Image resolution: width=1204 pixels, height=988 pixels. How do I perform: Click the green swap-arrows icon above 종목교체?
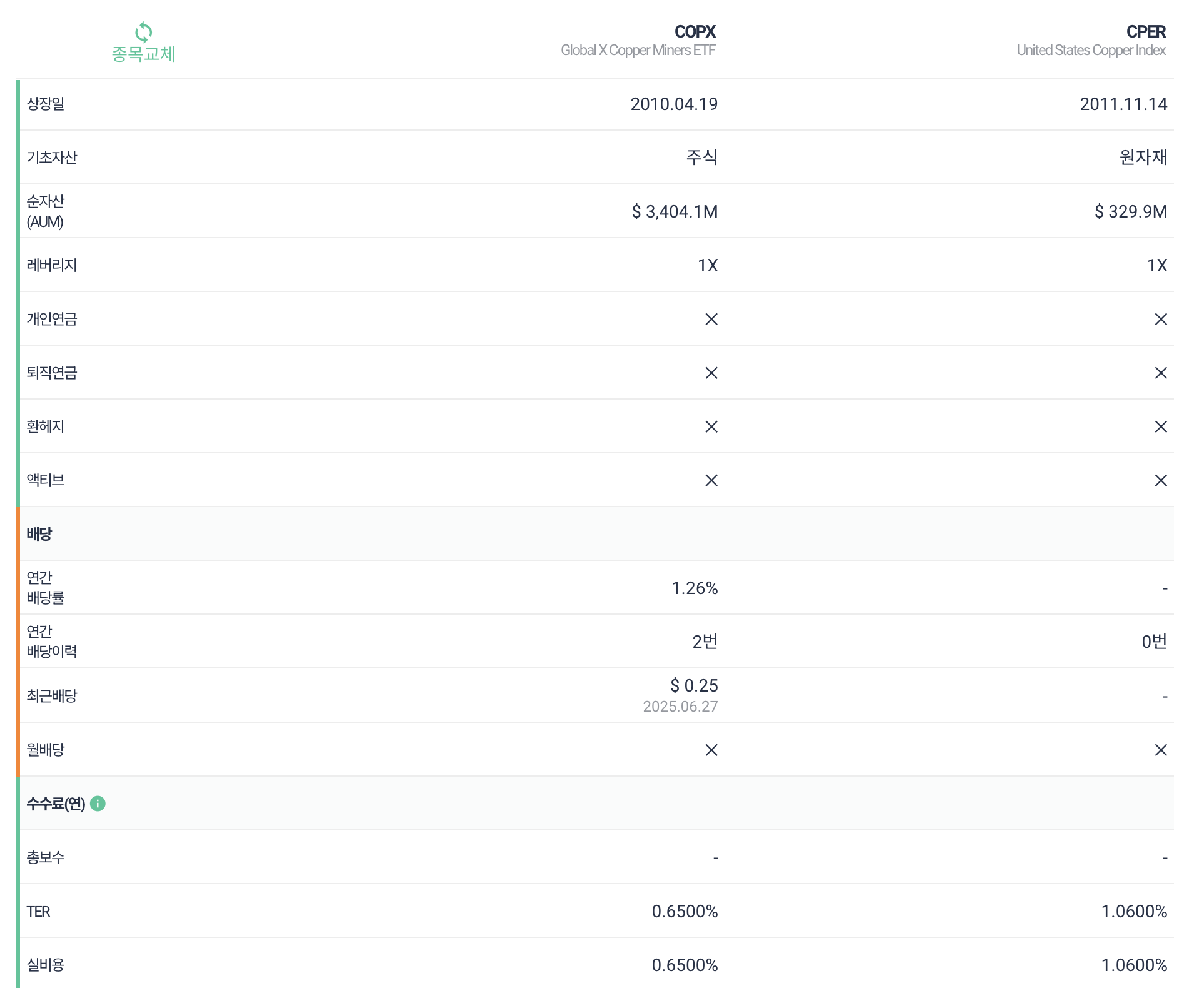(143, 32)
